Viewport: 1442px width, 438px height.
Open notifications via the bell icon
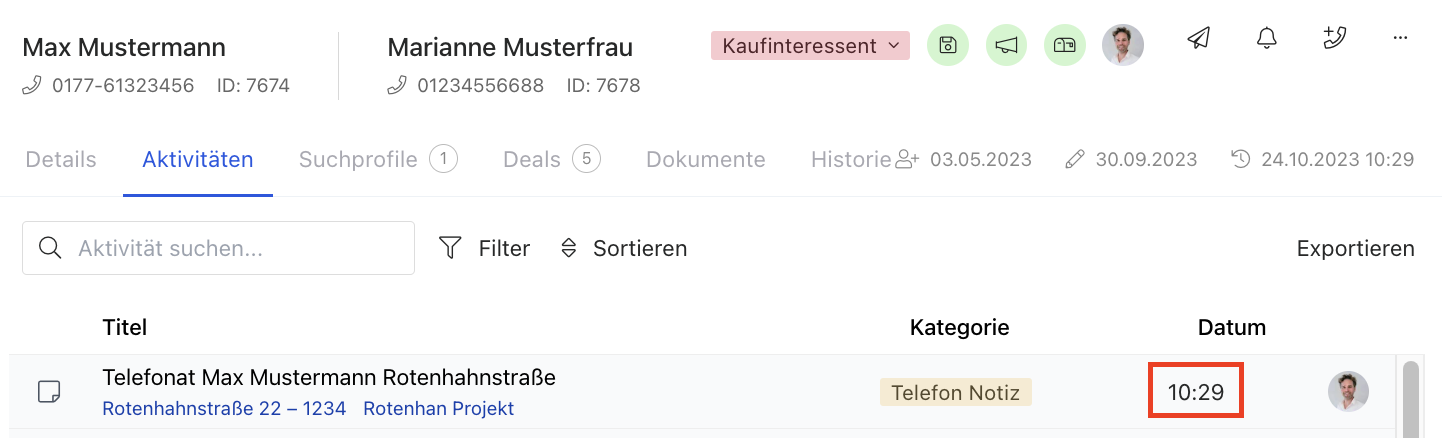coord(1266,39)
